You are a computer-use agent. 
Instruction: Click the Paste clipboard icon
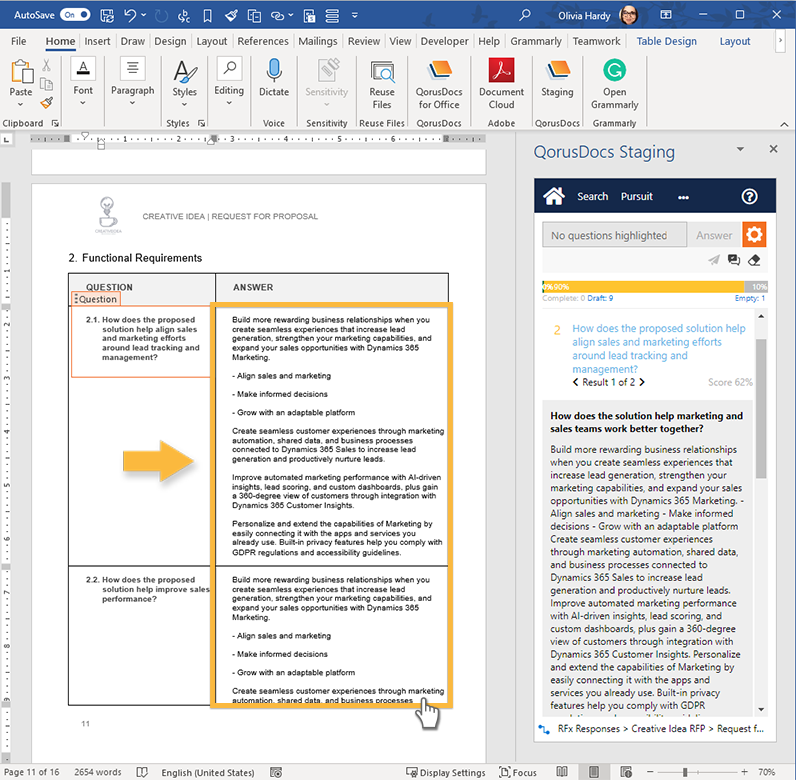coord(21,72)
